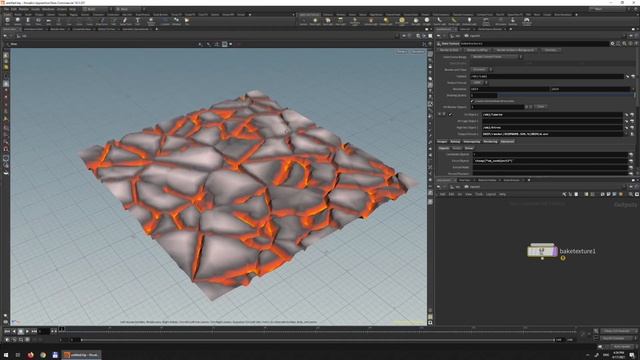Click the Clear button next to the UV Render Object field
The image size is (640, 360).
540,107
